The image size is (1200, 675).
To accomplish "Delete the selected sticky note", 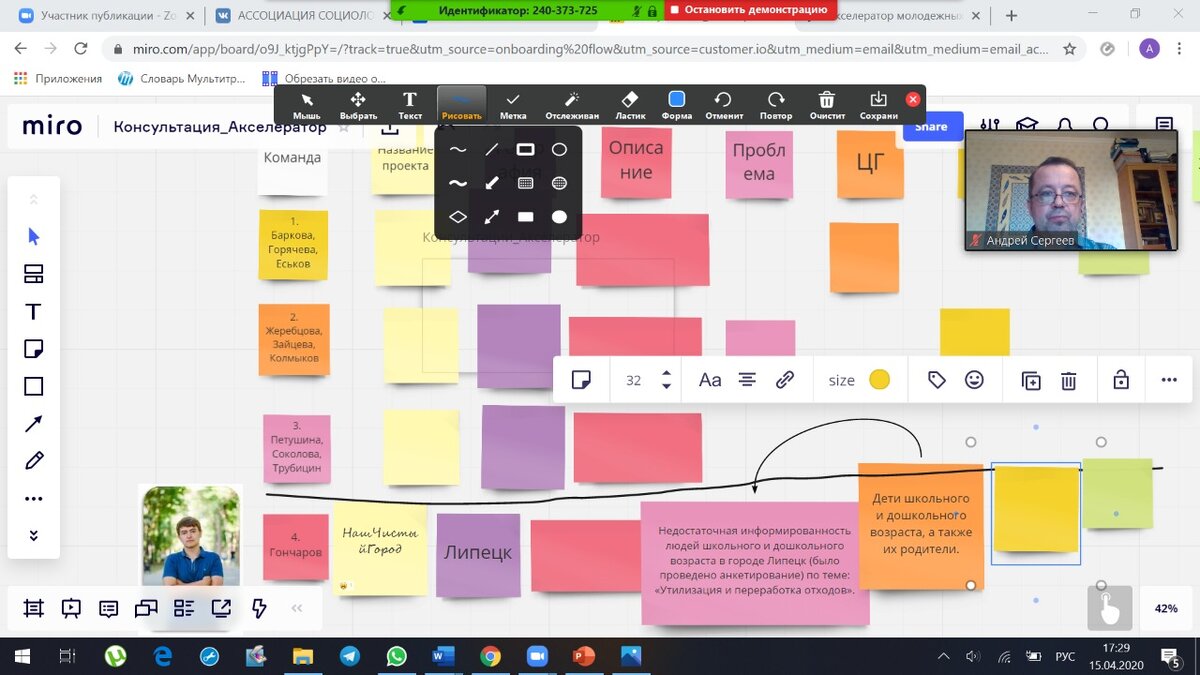I will 1068,380.
